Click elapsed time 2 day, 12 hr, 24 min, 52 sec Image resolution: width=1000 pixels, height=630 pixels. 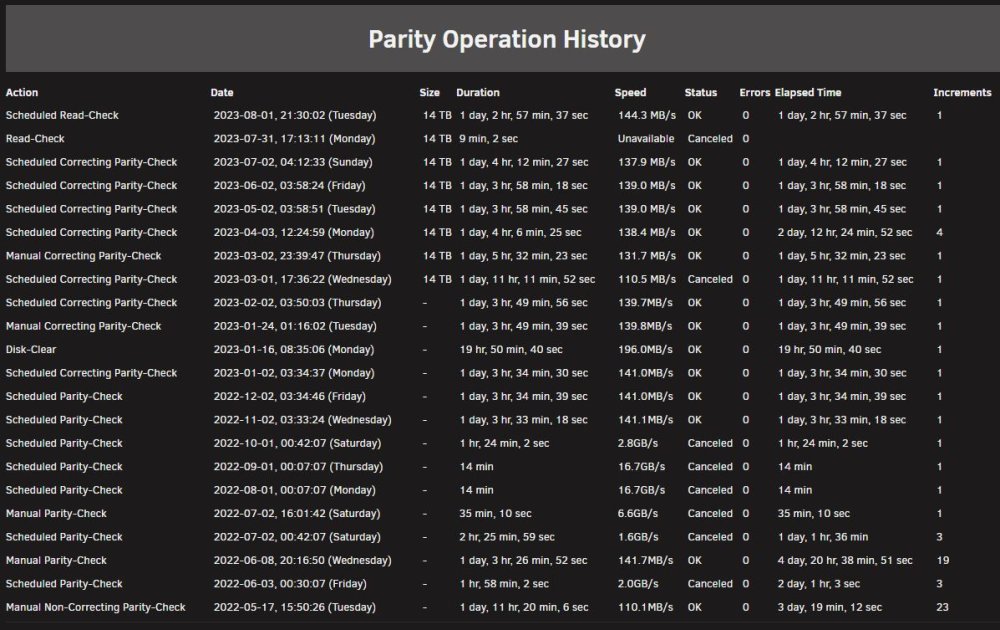click(x=844, y=233)
